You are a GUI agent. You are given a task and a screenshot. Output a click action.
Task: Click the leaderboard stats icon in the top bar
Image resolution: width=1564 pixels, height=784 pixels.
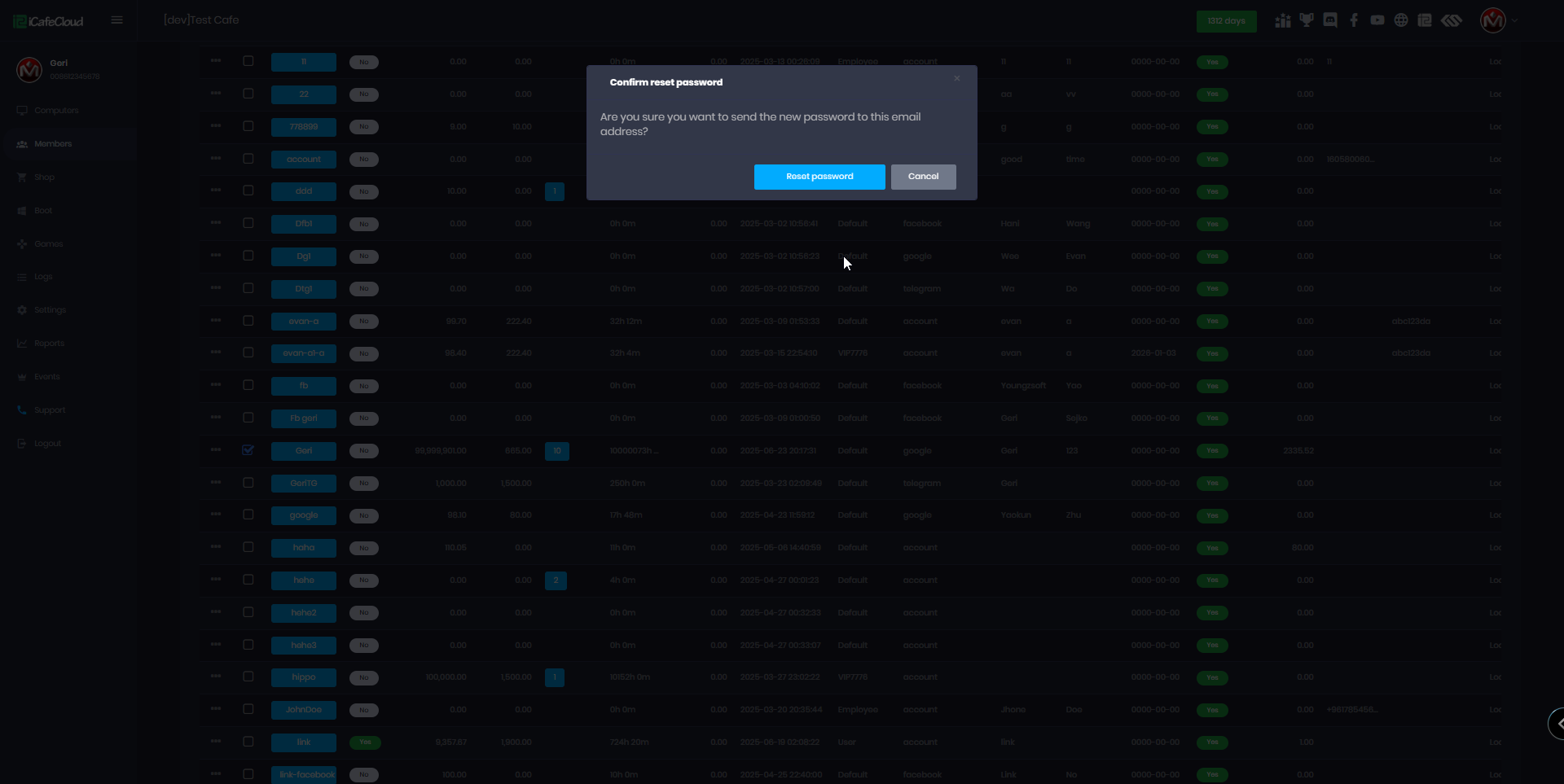pos(1283,20)
